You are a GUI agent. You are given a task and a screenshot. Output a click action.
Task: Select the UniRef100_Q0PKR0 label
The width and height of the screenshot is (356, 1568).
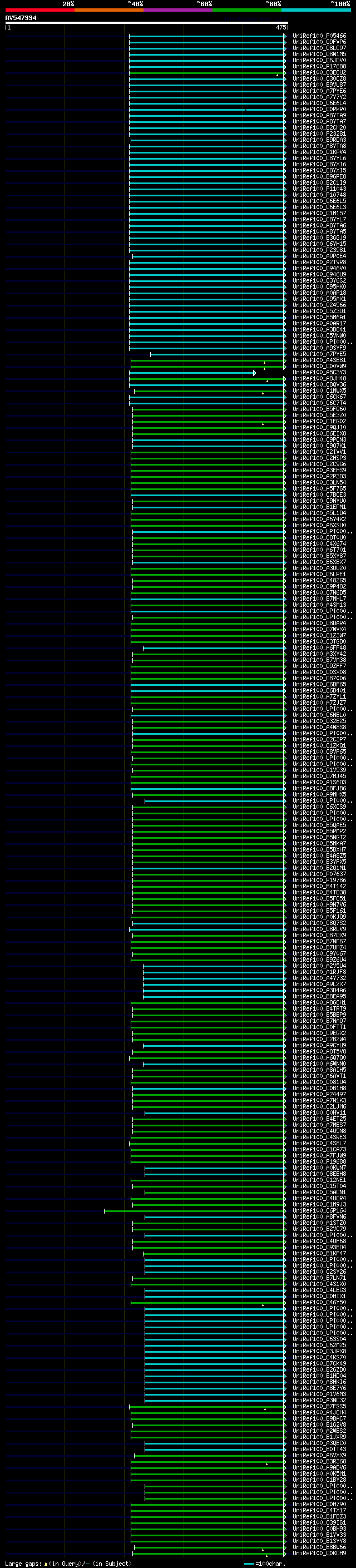pos(319,110)
